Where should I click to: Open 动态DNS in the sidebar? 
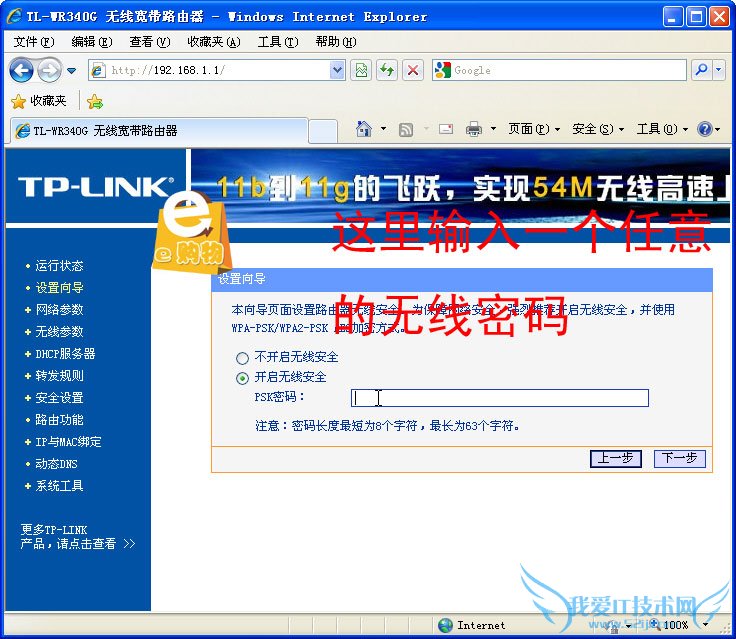pyautogui.click(x=56, y=464)
